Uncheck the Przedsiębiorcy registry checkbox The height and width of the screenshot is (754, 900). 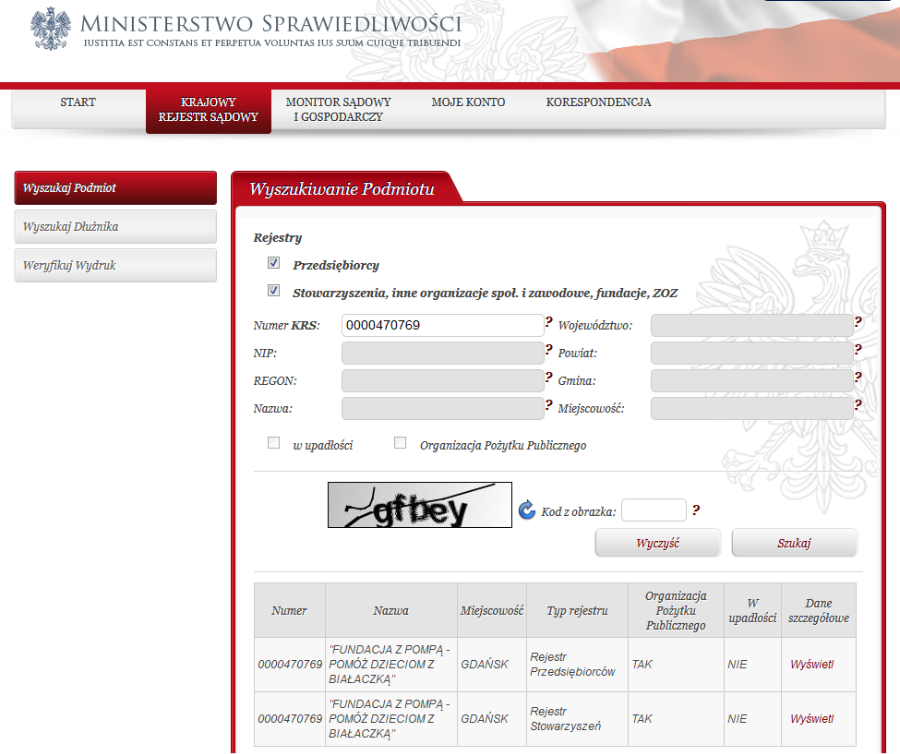pos(274,263)
